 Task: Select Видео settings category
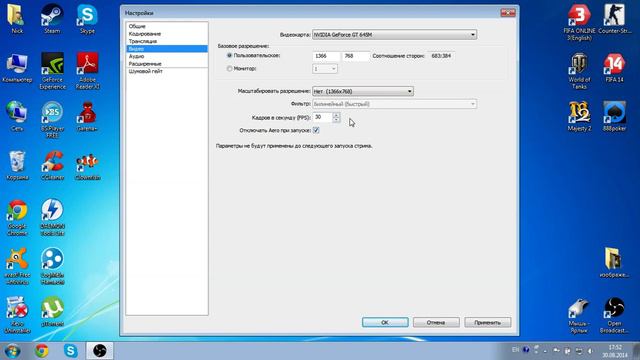167,49
